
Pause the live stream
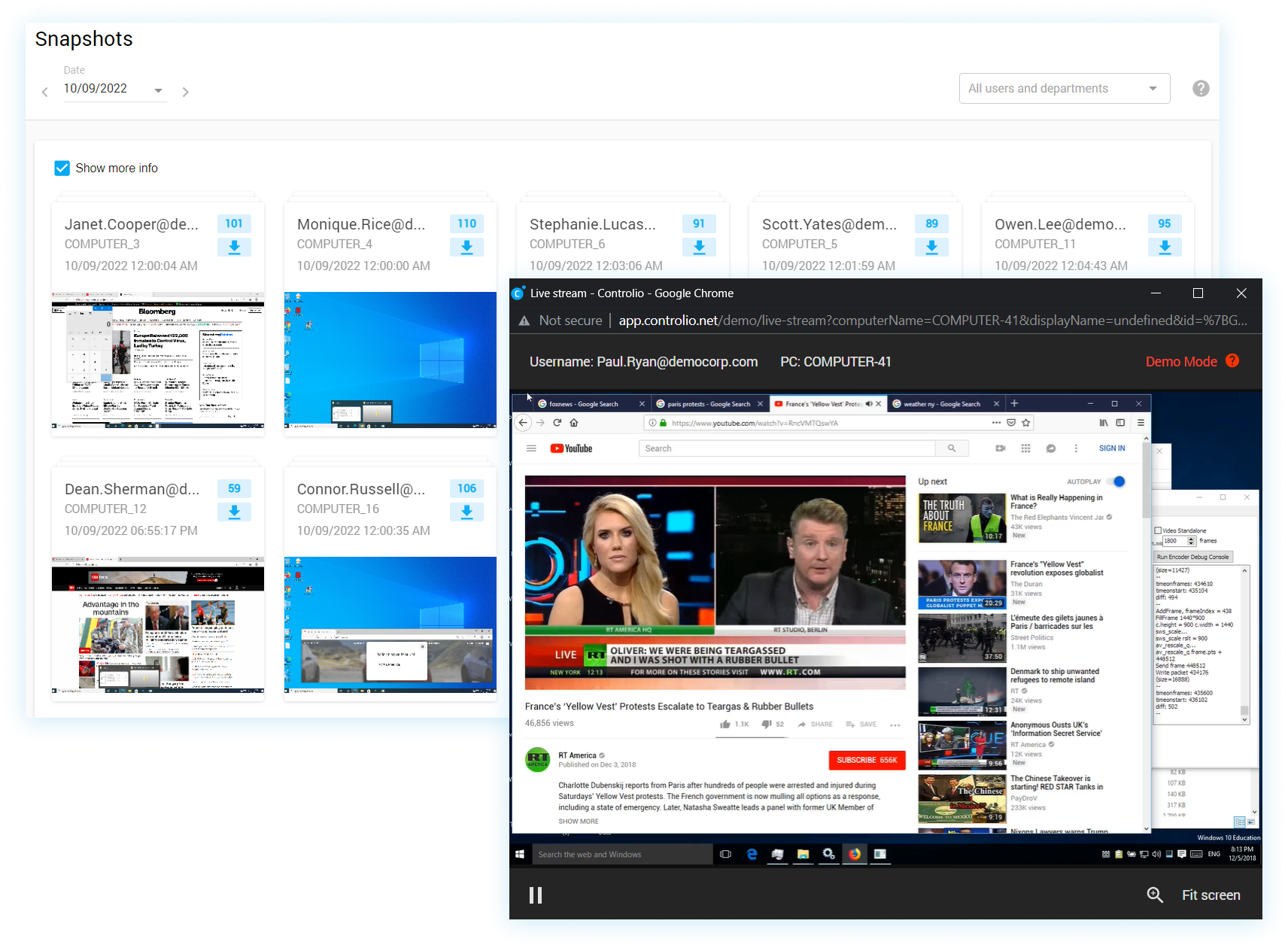(536, 895)
